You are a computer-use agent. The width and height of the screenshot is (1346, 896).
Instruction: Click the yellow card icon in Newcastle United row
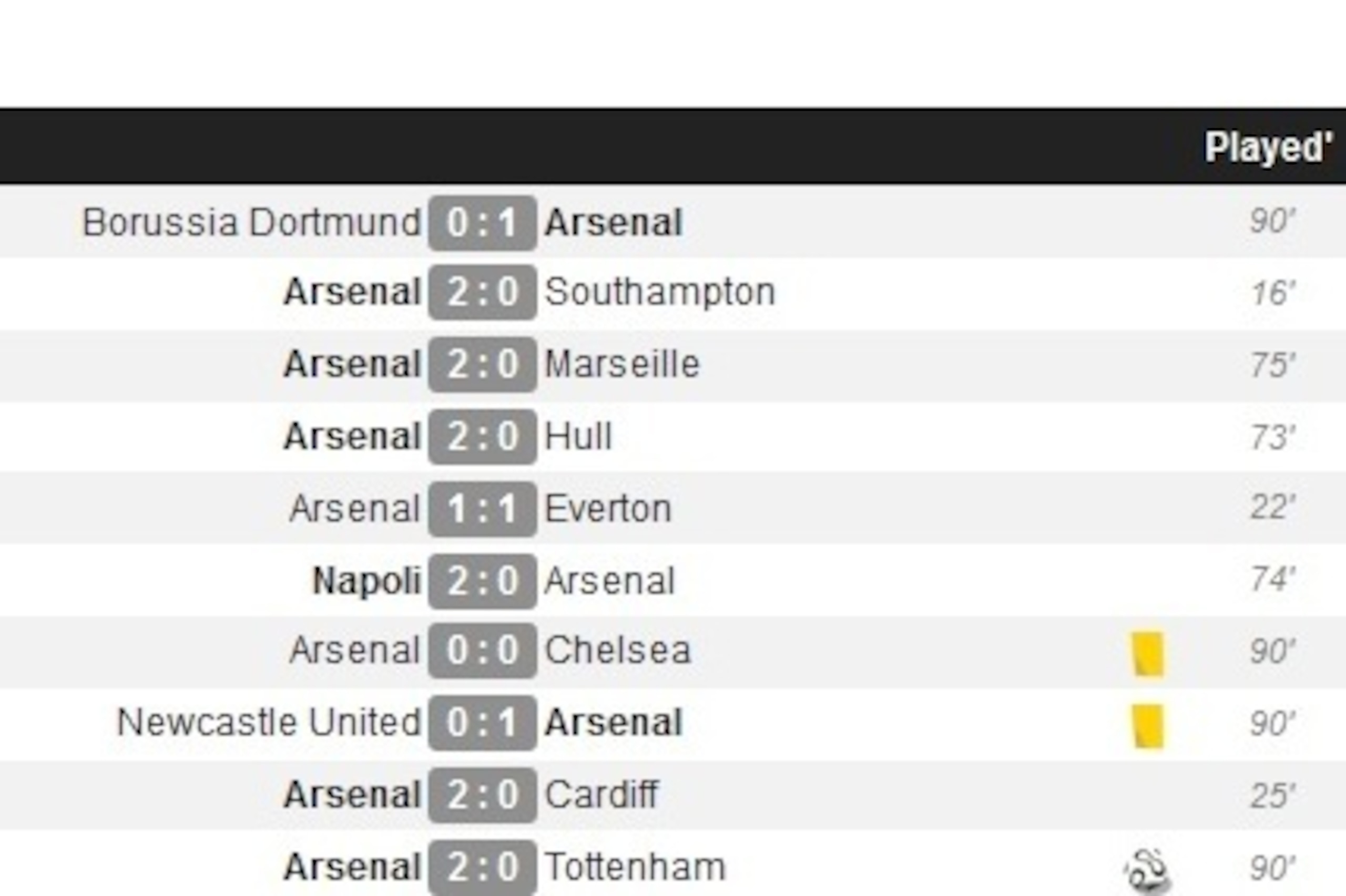click(x=1148, y=726)
